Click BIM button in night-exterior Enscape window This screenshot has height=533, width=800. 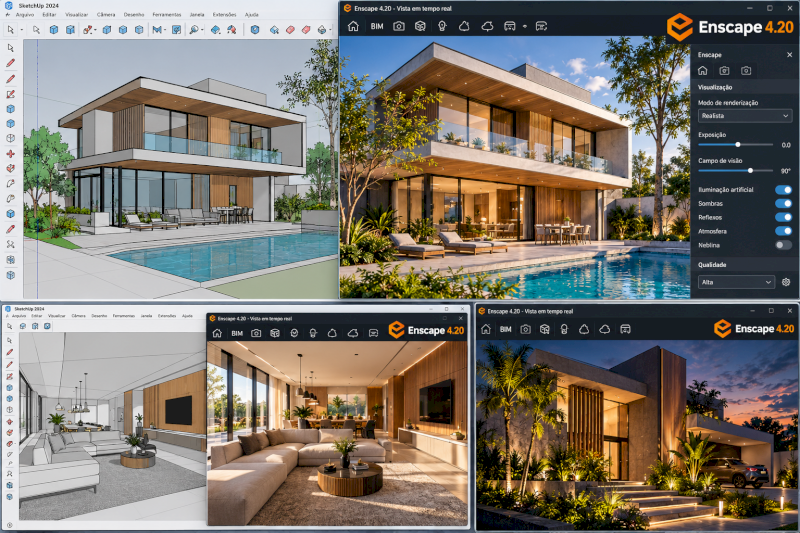click(506, 329)
